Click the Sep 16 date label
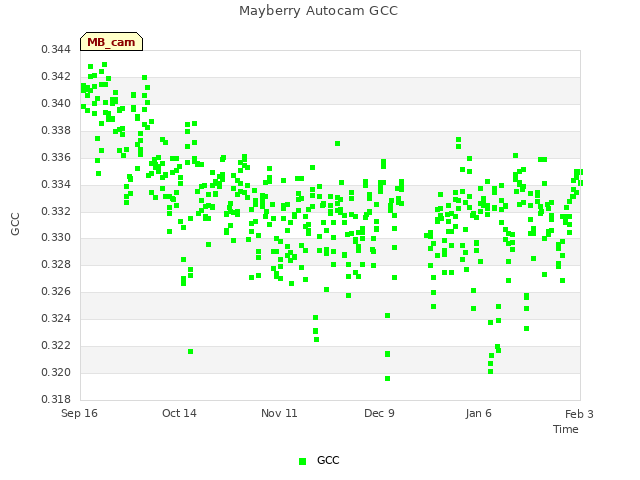 79,413
